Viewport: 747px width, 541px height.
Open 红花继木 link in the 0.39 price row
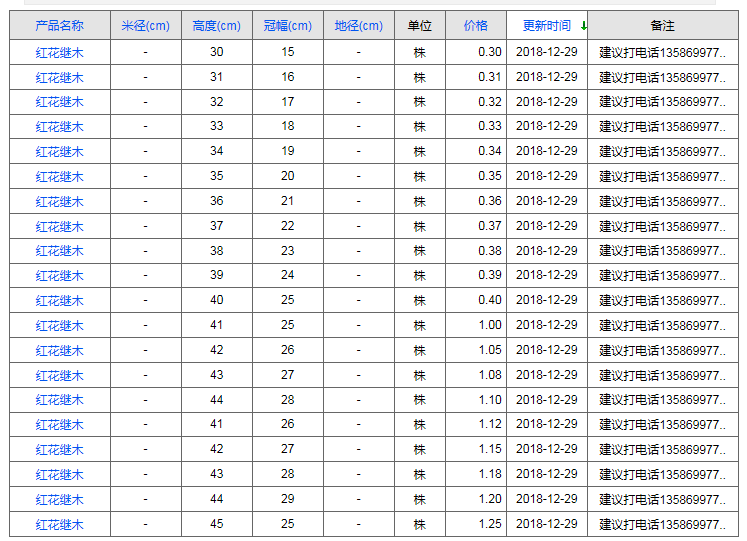[x=60, y=276]
